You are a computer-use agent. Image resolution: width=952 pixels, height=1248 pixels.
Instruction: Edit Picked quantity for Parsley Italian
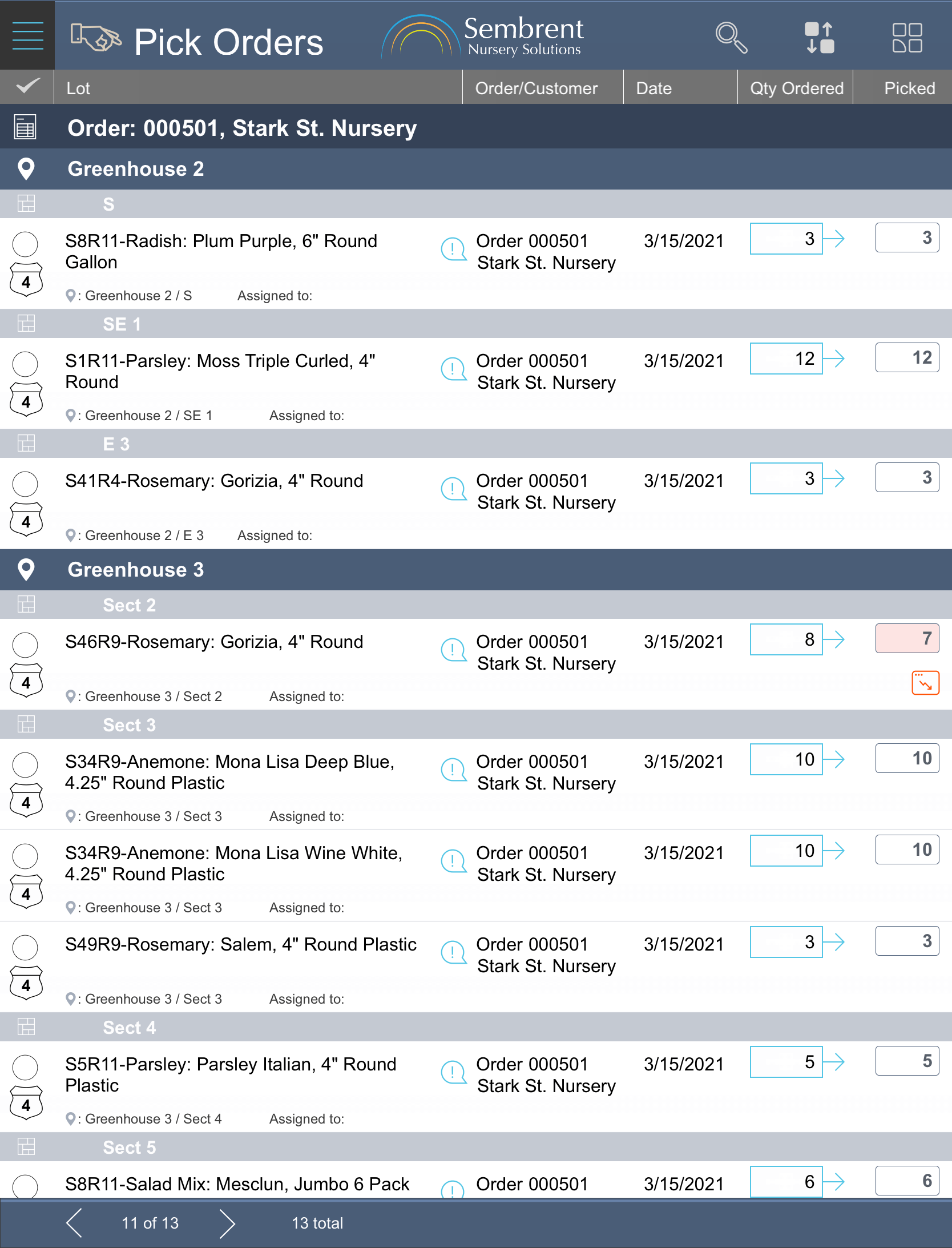pos(907,1061)
